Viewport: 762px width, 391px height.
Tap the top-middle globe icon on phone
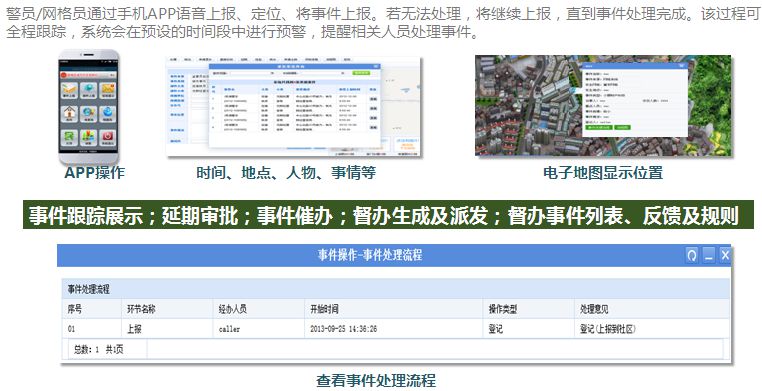(88, 90)
